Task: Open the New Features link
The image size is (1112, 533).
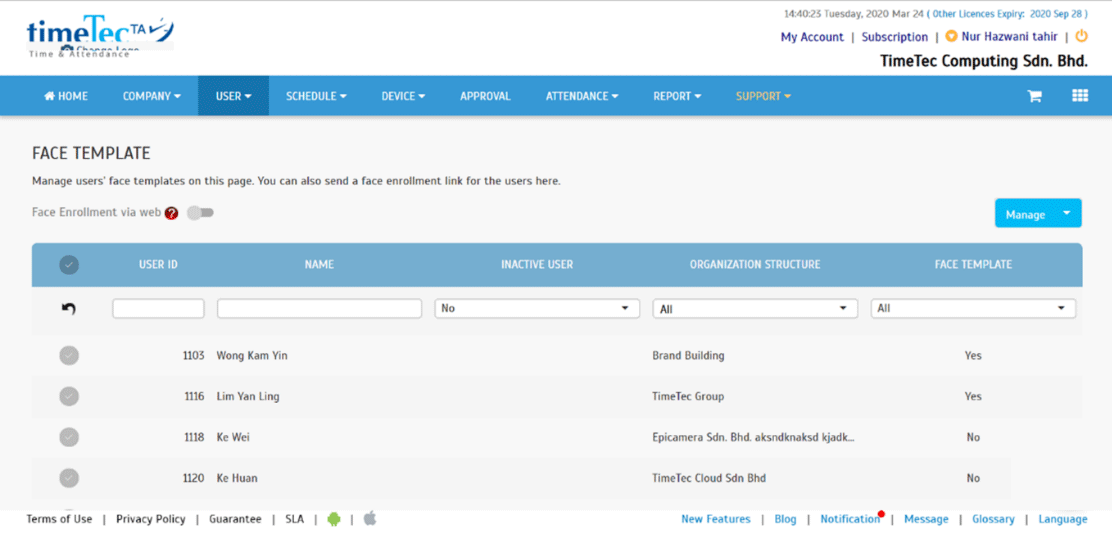Action: 716,519
